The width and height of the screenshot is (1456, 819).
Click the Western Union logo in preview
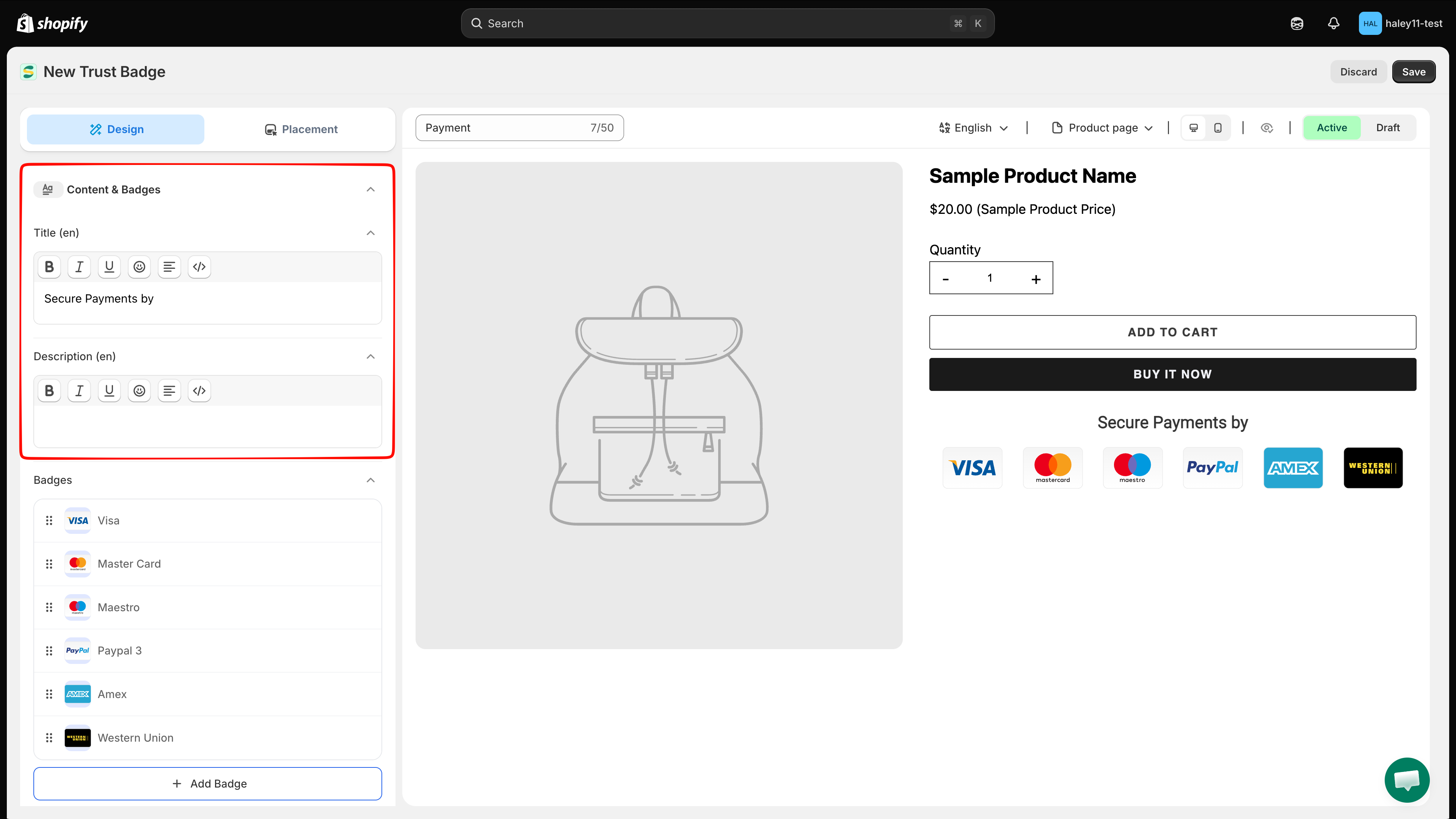(x=1373, y=468)
